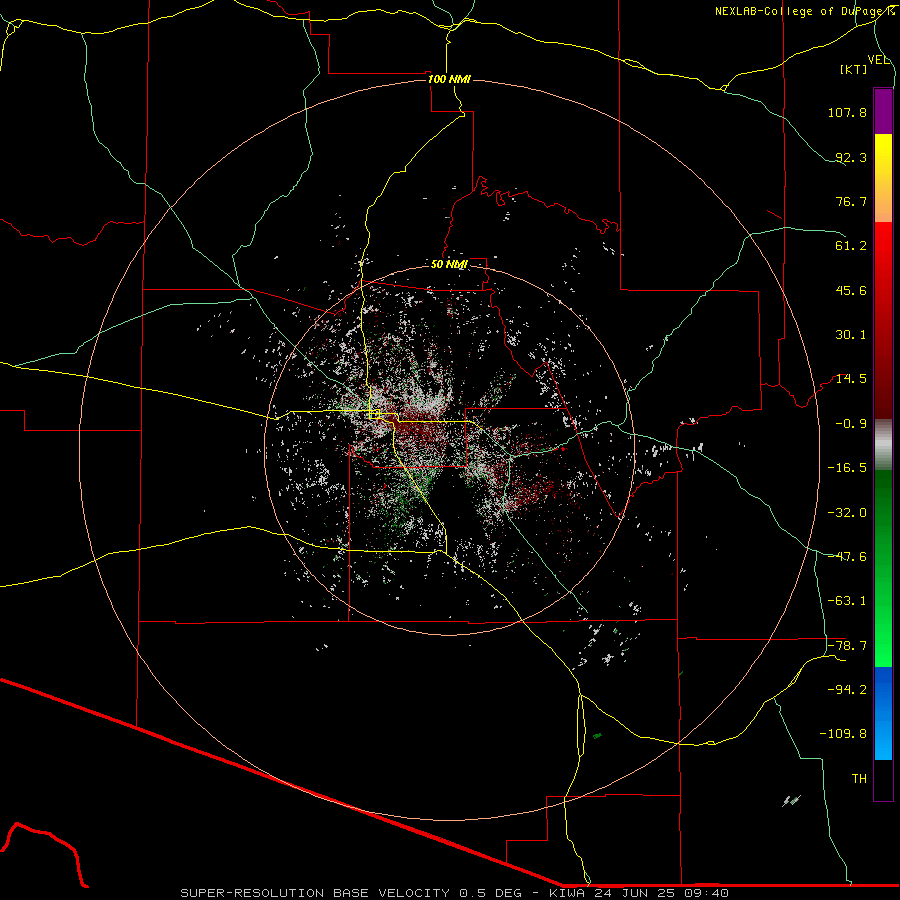Click the 45.6 legend value
The width and height of the screenshot is (900, 900).
[x=851, y=290]
